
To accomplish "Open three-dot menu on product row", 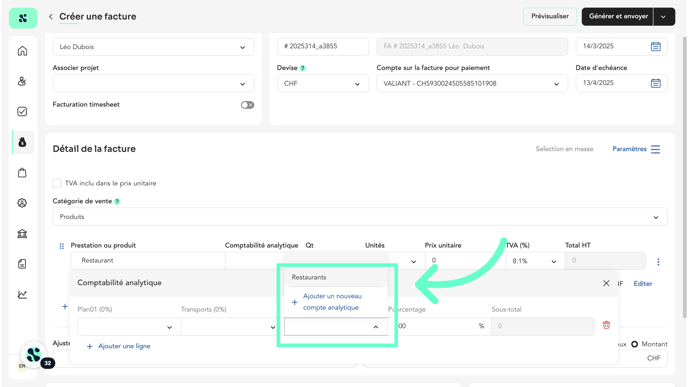I will point(658,262).
